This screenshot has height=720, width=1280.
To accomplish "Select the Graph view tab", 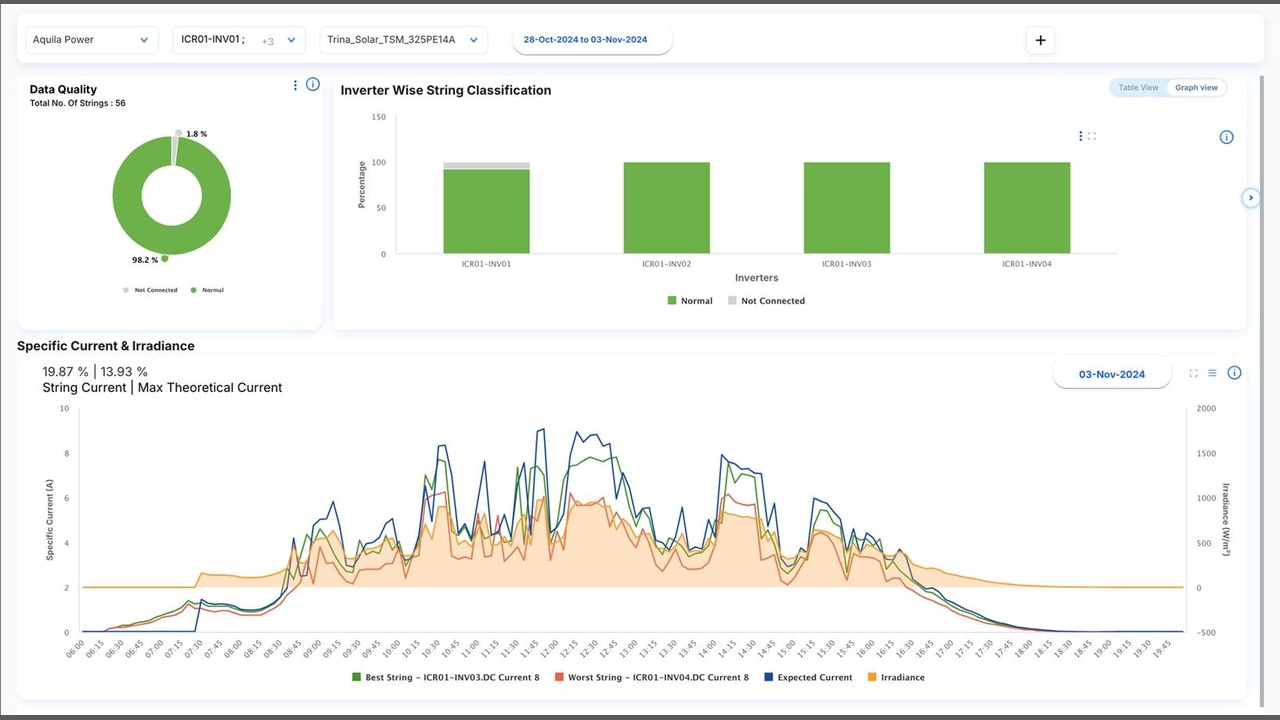I will point(1196,88).
